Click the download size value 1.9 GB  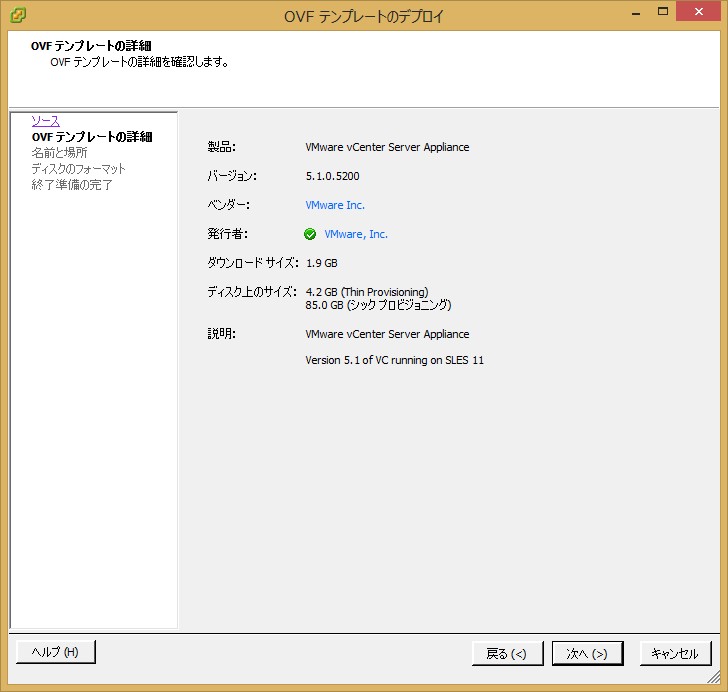[x=322, y=263]
